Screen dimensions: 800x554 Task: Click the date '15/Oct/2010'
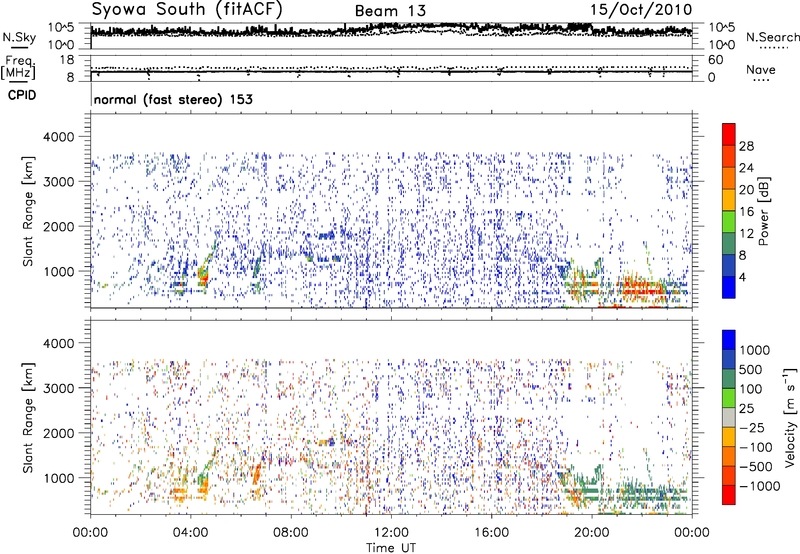click(x=641, y=10)
